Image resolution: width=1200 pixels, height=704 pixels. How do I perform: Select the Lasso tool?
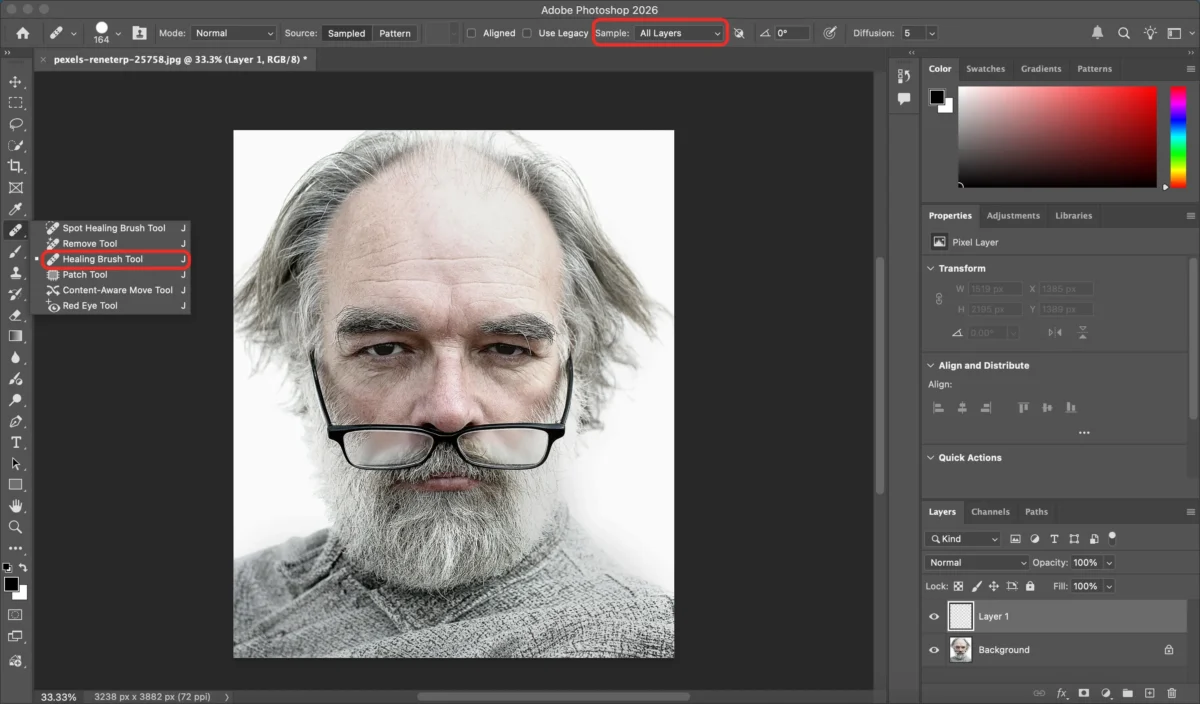point(15,124)
